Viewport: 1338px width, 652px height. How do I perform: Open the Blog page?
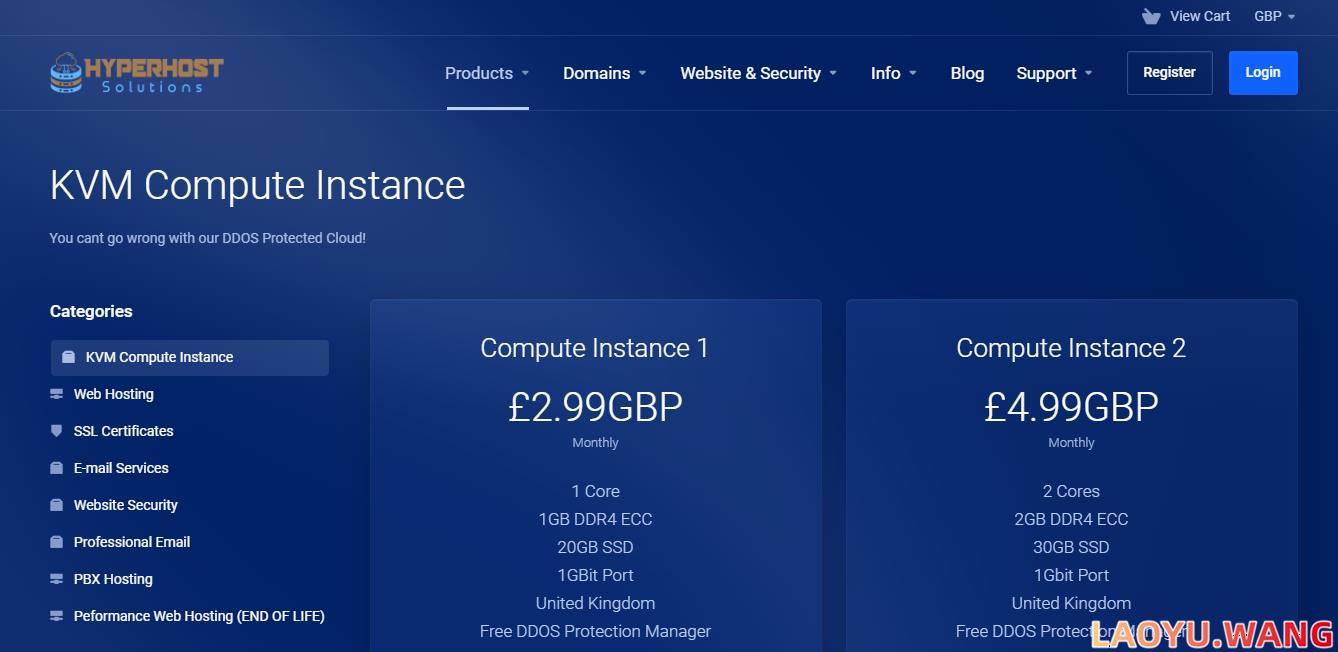pyautogui.click(x=967, y=73)
